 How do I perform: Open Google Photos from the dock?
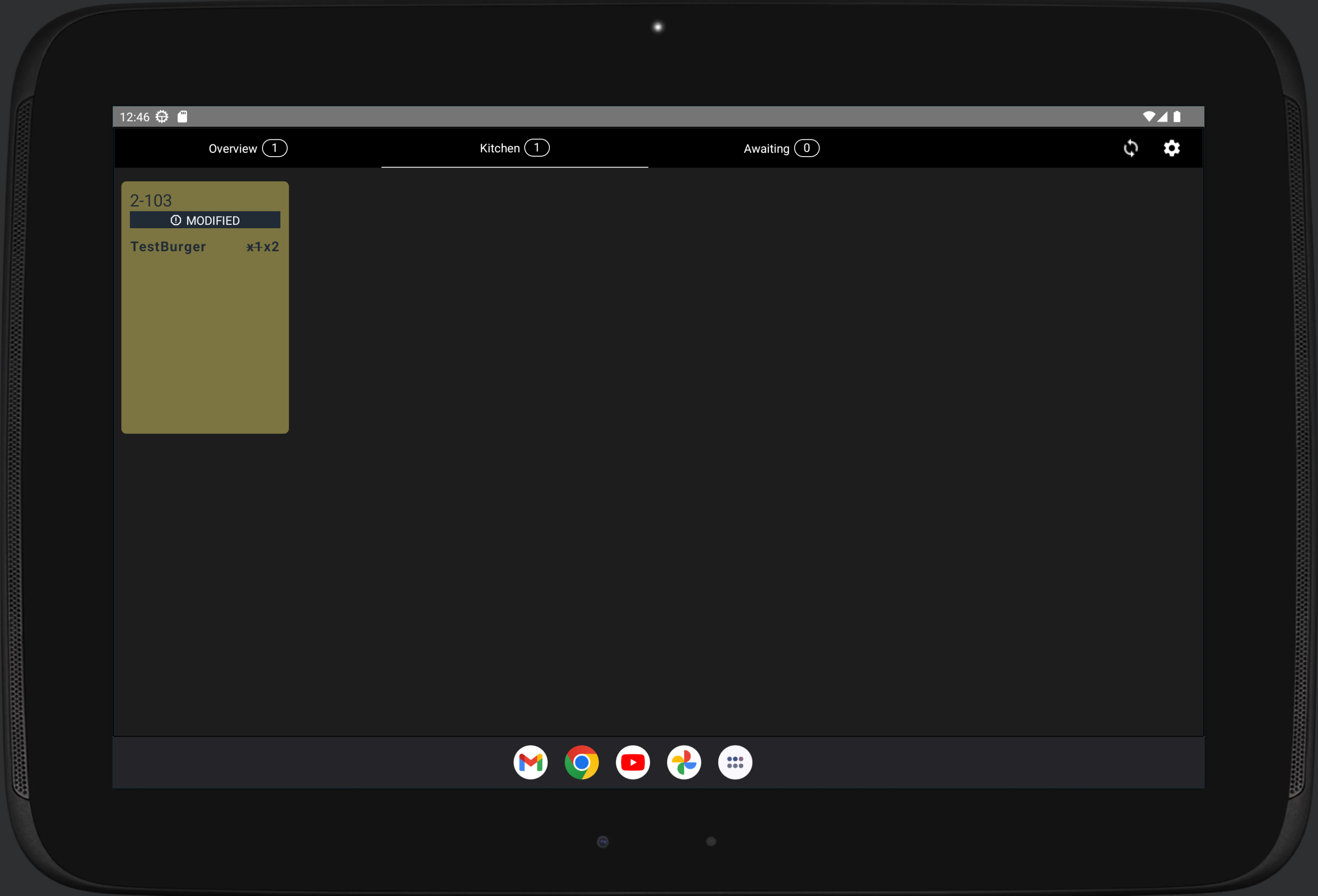pyautogui.click(x=684, y=762)
